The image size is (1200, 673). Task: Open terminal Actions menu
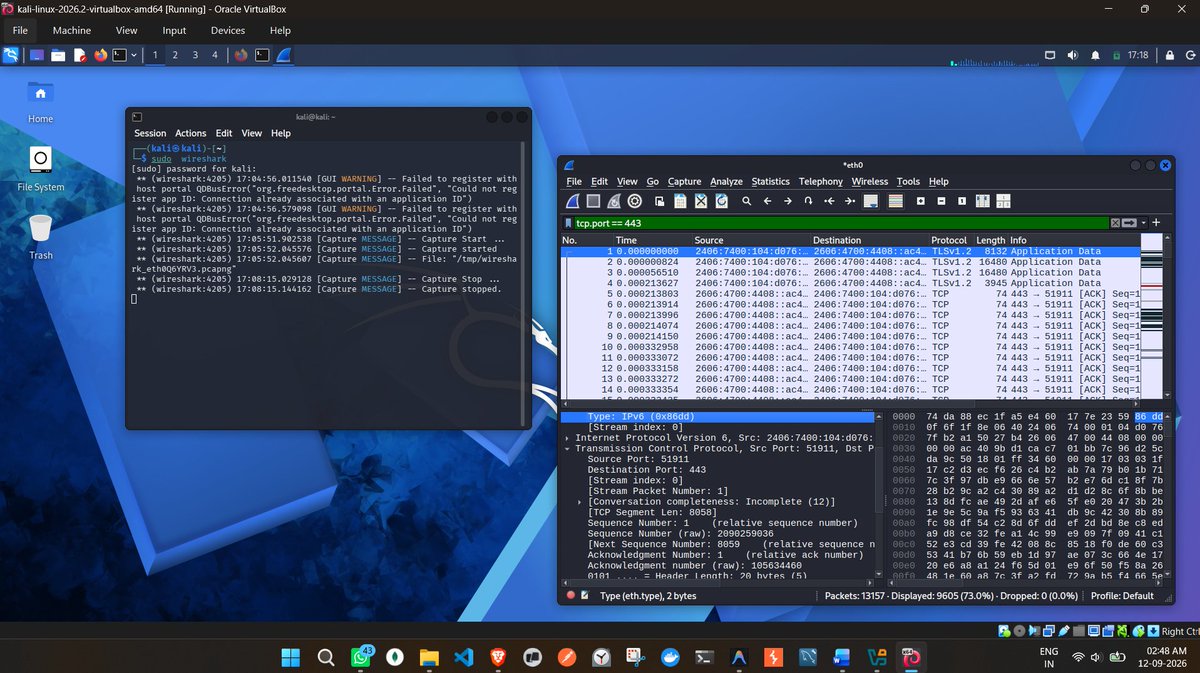tap(191, 133)
